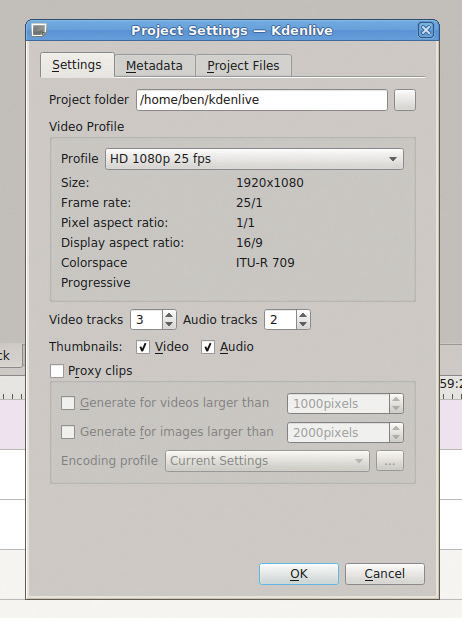Toggle Audio thumbnails checkbox
This screenshot has height=618, width=462.
[x=208, y=347]
